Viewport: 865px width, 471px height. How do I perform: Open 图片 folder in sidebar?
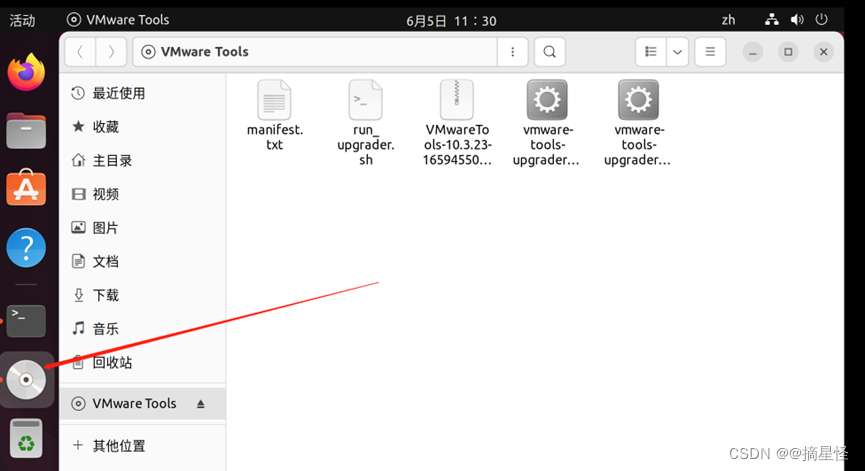tap(142, 228)
